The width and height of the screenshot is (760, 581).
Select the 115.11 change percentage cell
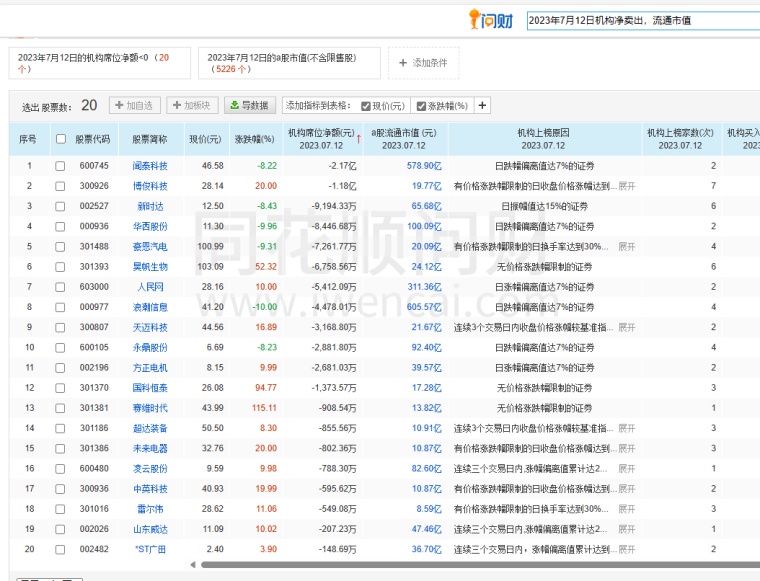[x=264, y=408]
